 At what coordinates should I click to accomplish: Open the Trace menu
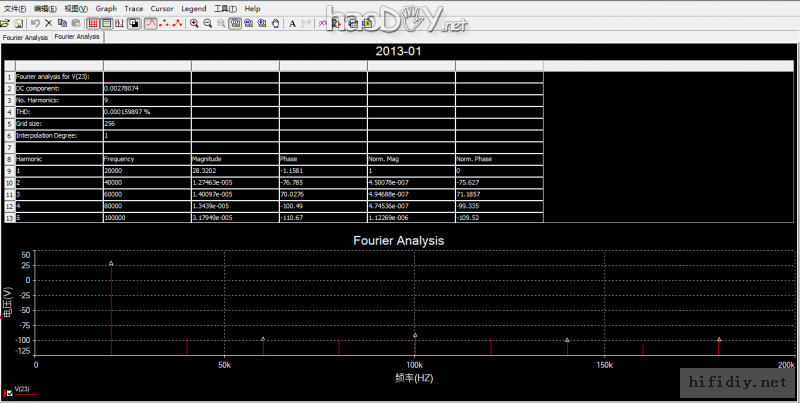pyautogui.click(x=133, y=8)
